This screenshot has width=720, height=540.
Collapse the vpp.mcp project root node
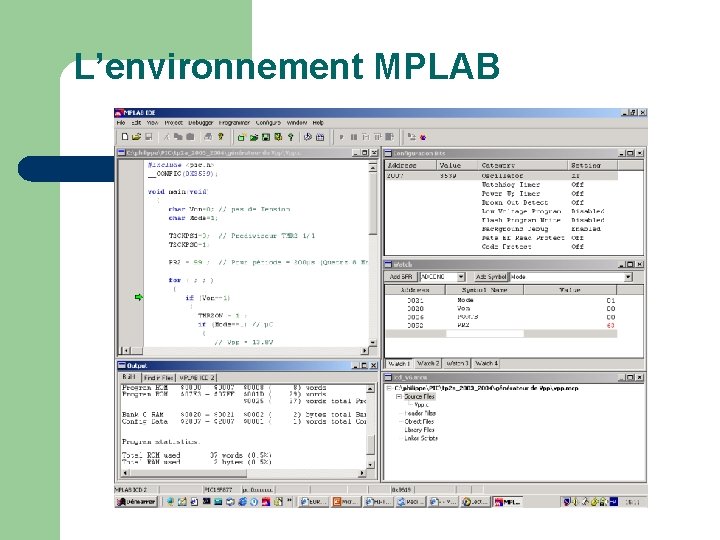(x=389, y=388)
